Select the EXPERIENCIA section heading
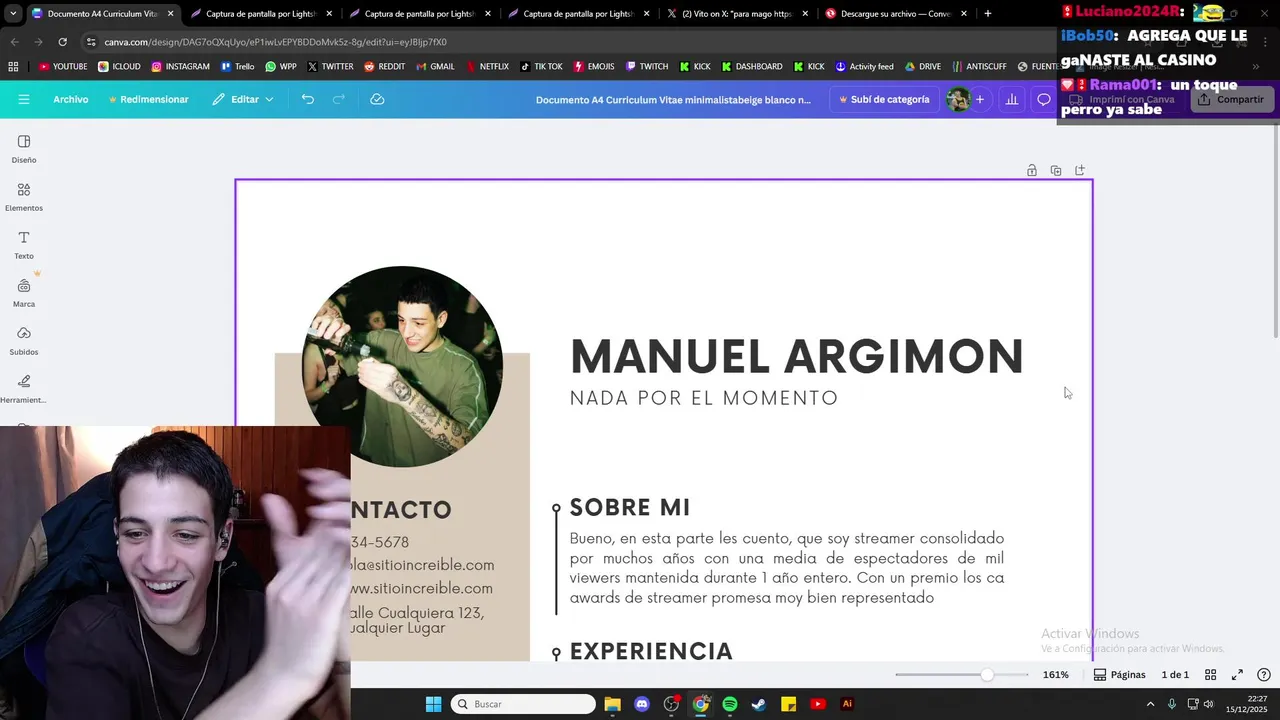This screenshot has height=720, width=1280. coord(651,651)
